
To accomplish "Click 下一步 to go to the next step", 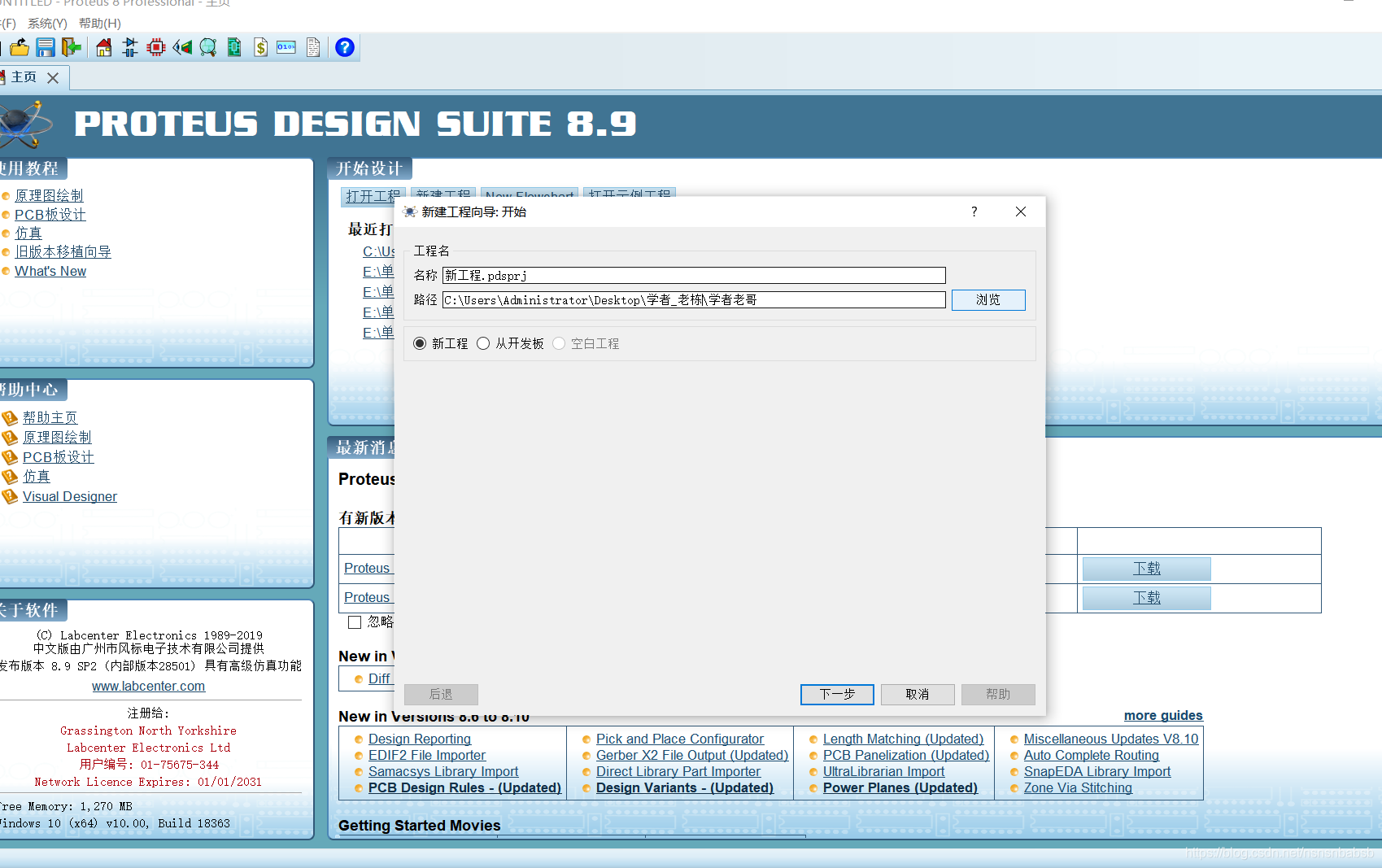I will pos(837,694).
